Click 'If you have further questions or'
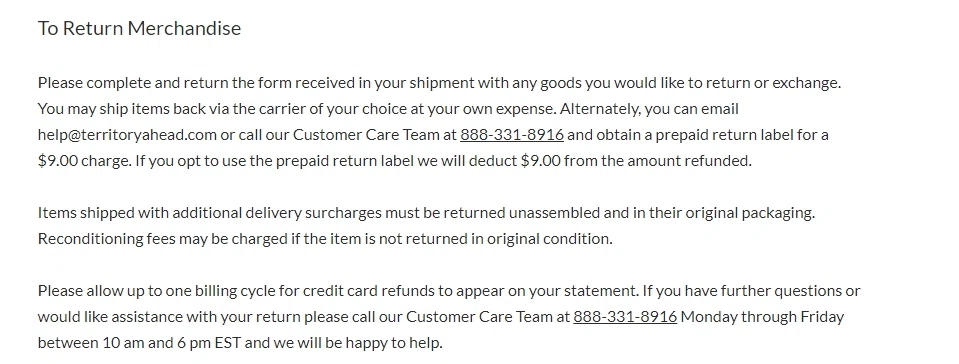Image resolution: width=959 pixels, height=364 pixels. coord(752,291)
